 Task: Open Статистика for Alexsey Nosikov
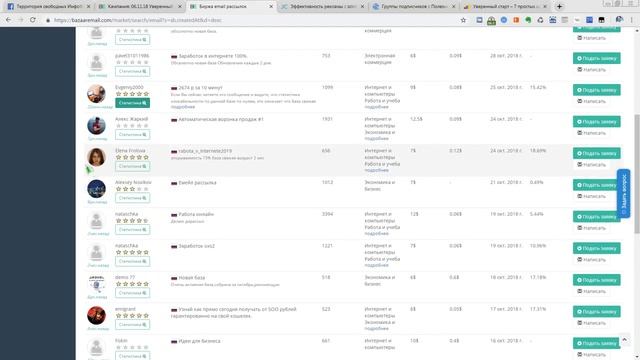(x=132, y=198)
